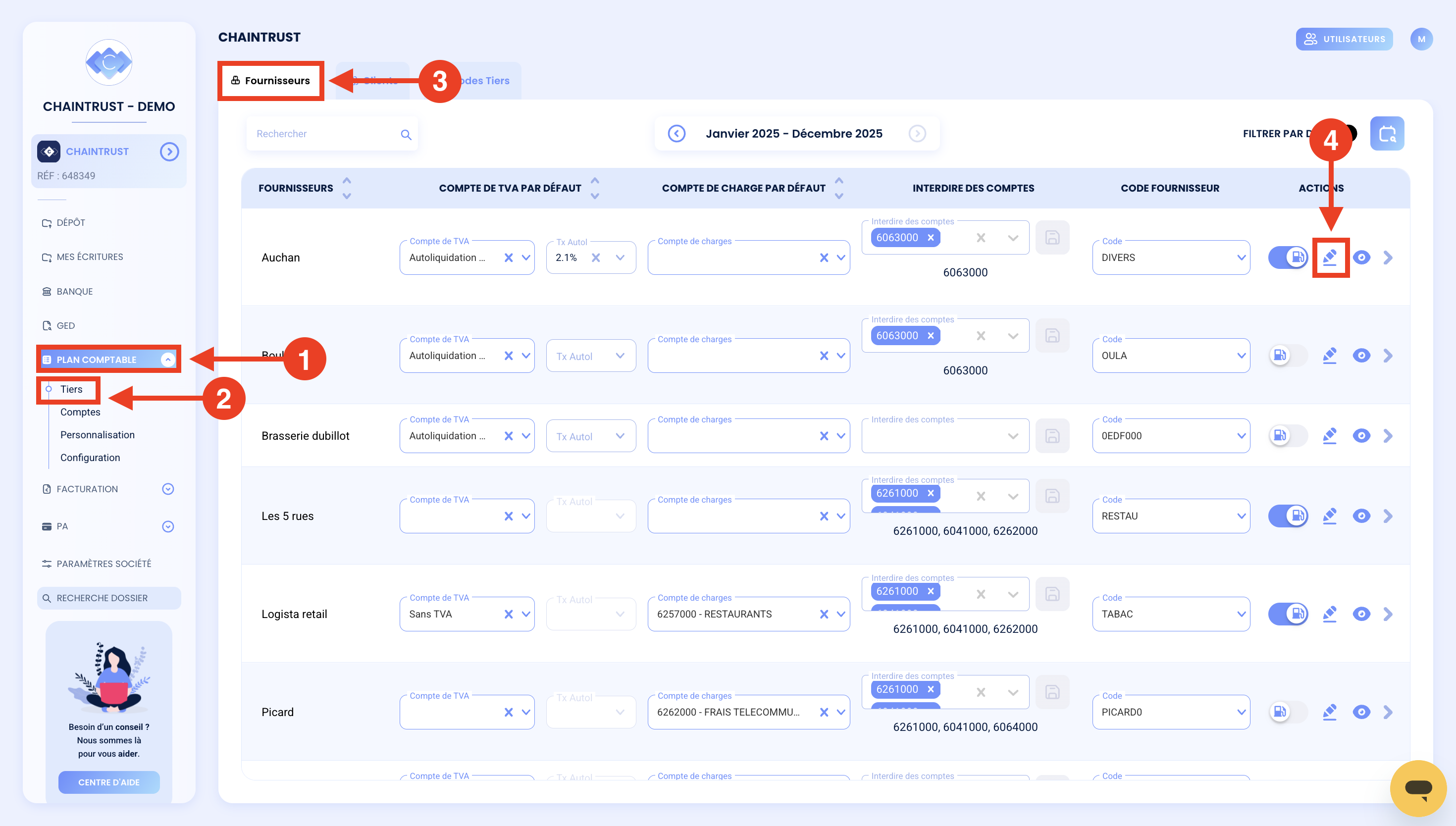
Task: Collapse the Plan Comptable menu
Action: (168, 359)
